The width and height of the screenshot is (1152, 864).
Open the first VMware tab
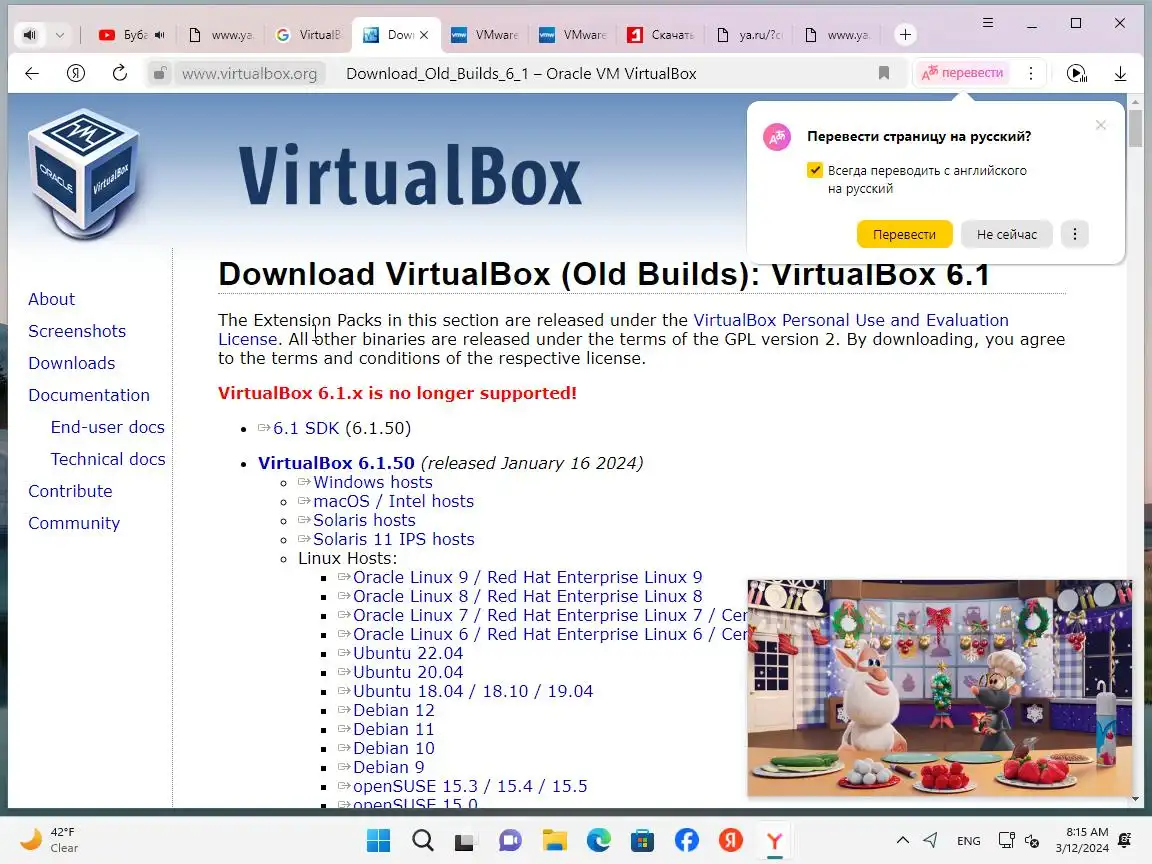[x=485, y=35]
